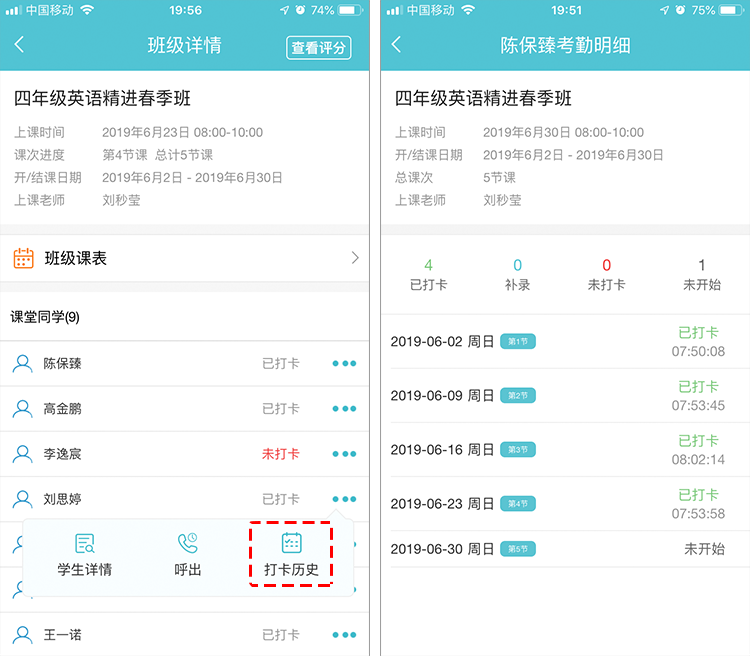750x656 pixels.
Task: Open more options dots for 高金鹏
Action: [x=344, y=409]
